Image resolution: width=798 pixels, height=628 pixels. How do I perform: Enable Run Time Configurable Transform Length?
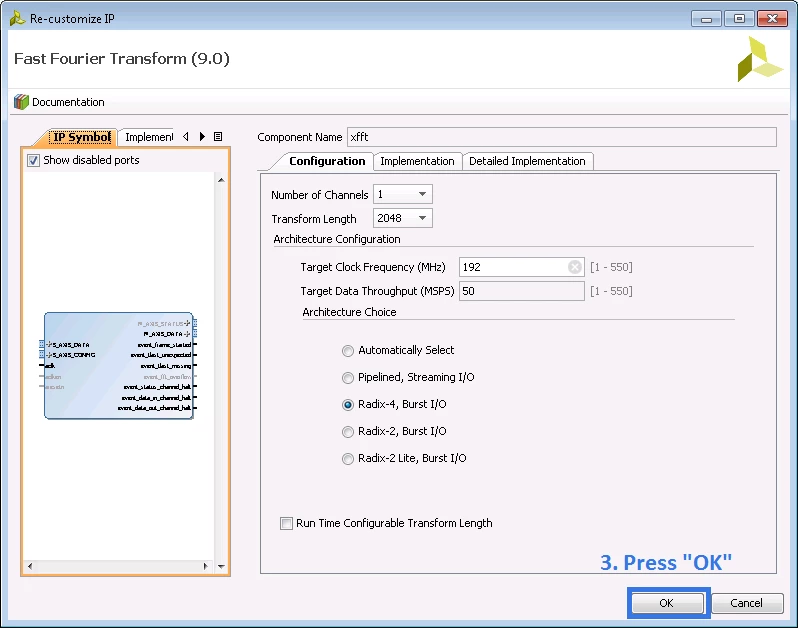(x=287, y=523)
